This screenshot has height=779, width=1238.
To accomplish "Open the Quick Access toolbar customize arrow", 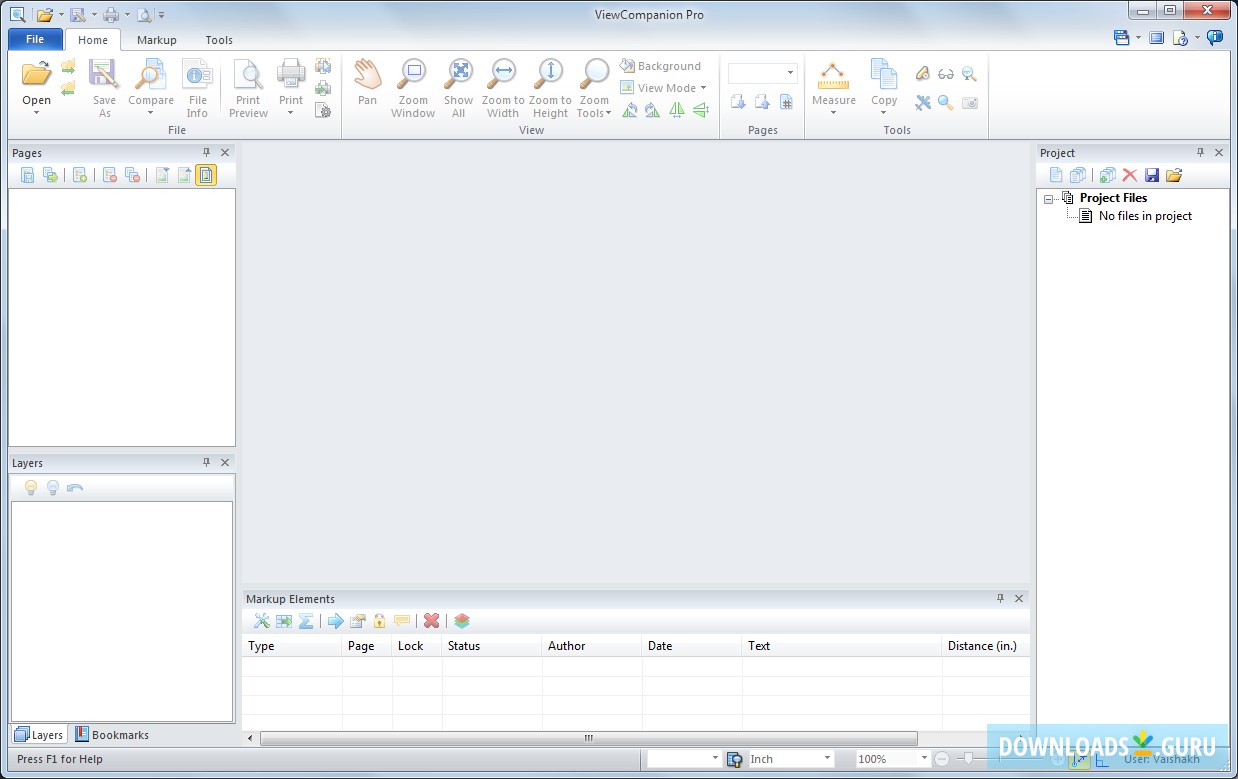I will 162,15.
